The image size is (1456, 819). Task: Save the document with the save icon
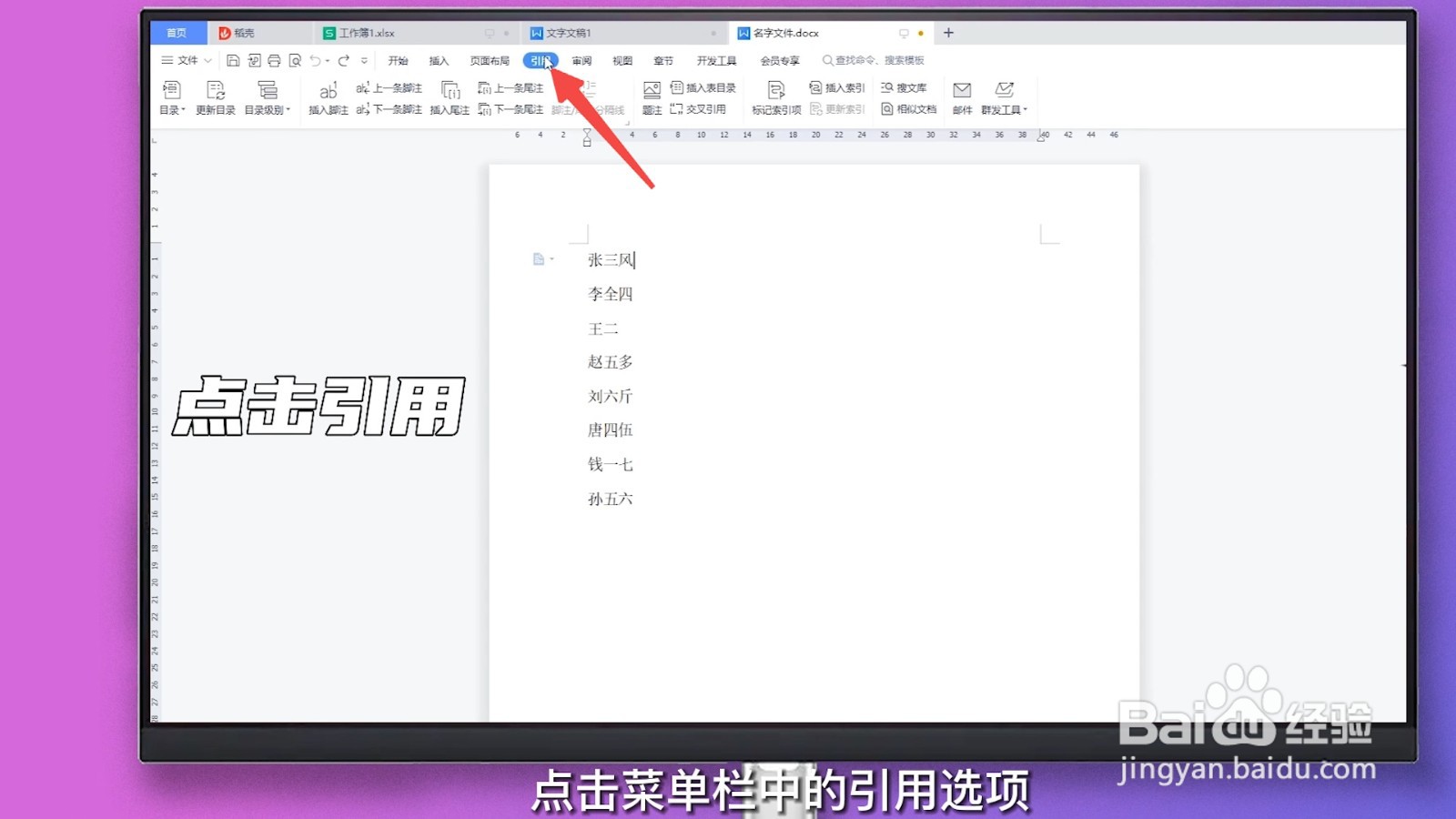pos(231,60)
